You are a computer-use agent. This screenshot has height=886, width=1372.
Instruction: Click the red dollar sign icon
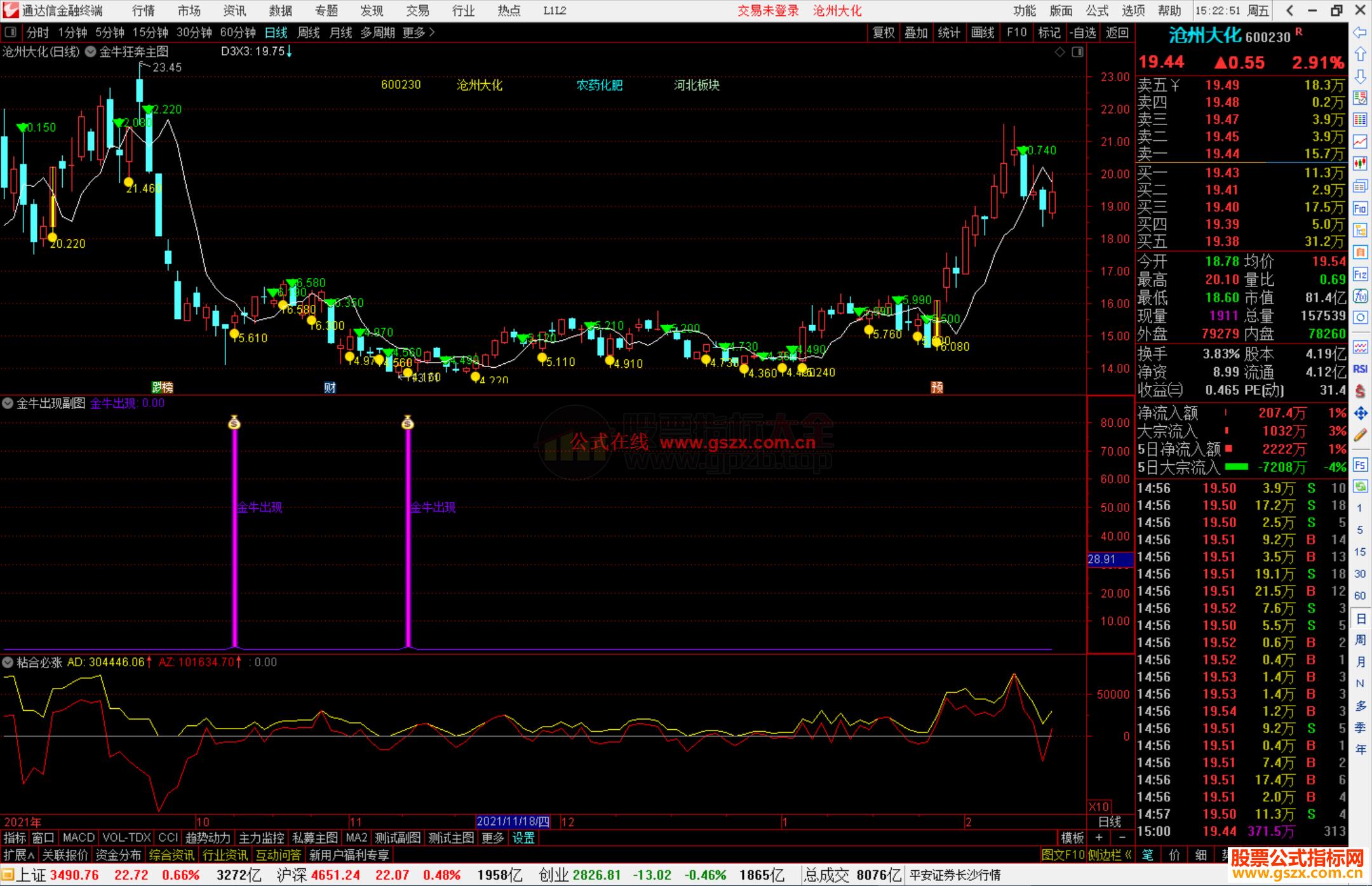[x=1360, y=391]
